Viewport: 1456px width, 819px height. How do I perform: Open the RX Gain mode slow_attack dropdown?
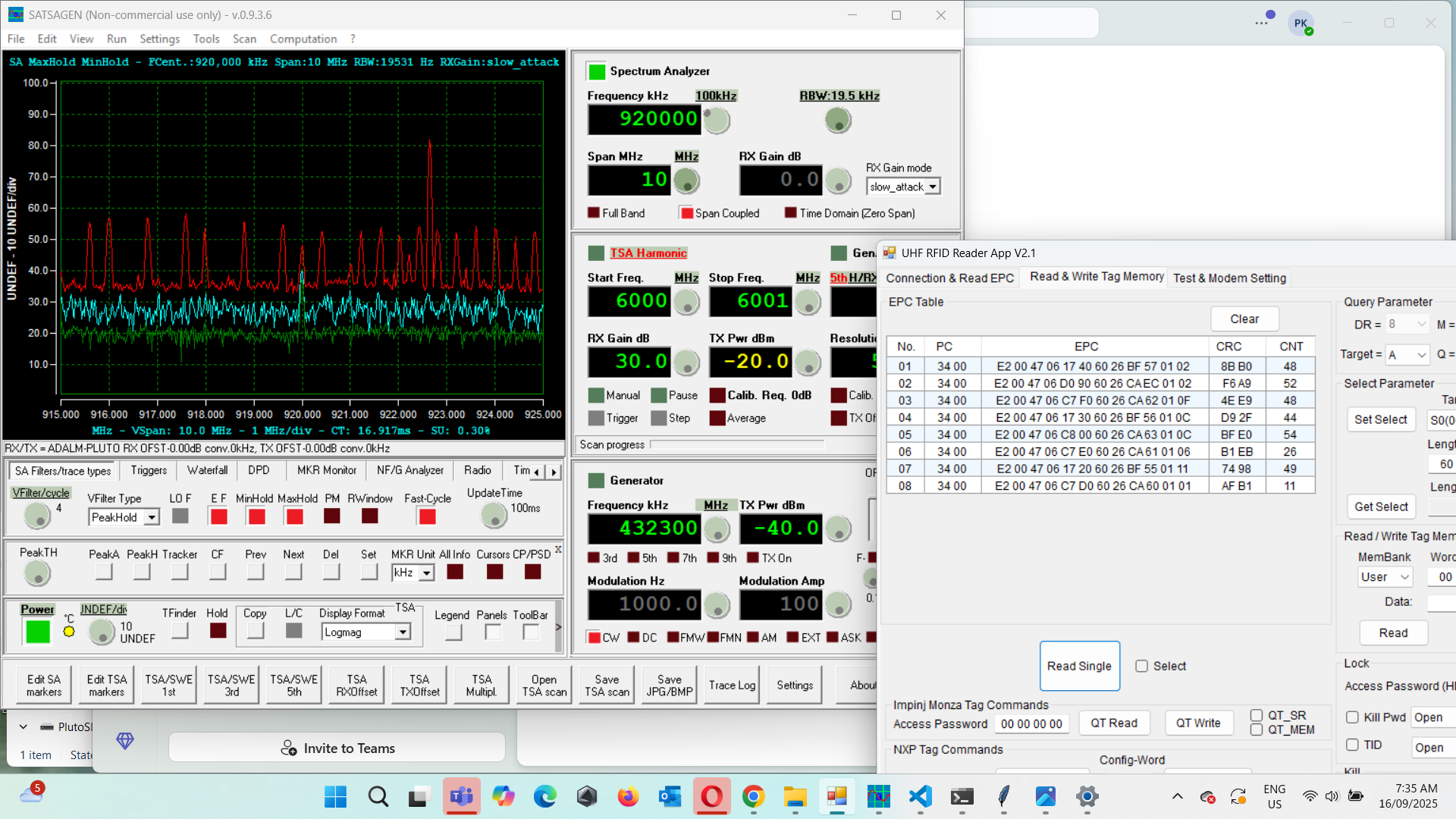pyautogui.click(x=933, y=187)
